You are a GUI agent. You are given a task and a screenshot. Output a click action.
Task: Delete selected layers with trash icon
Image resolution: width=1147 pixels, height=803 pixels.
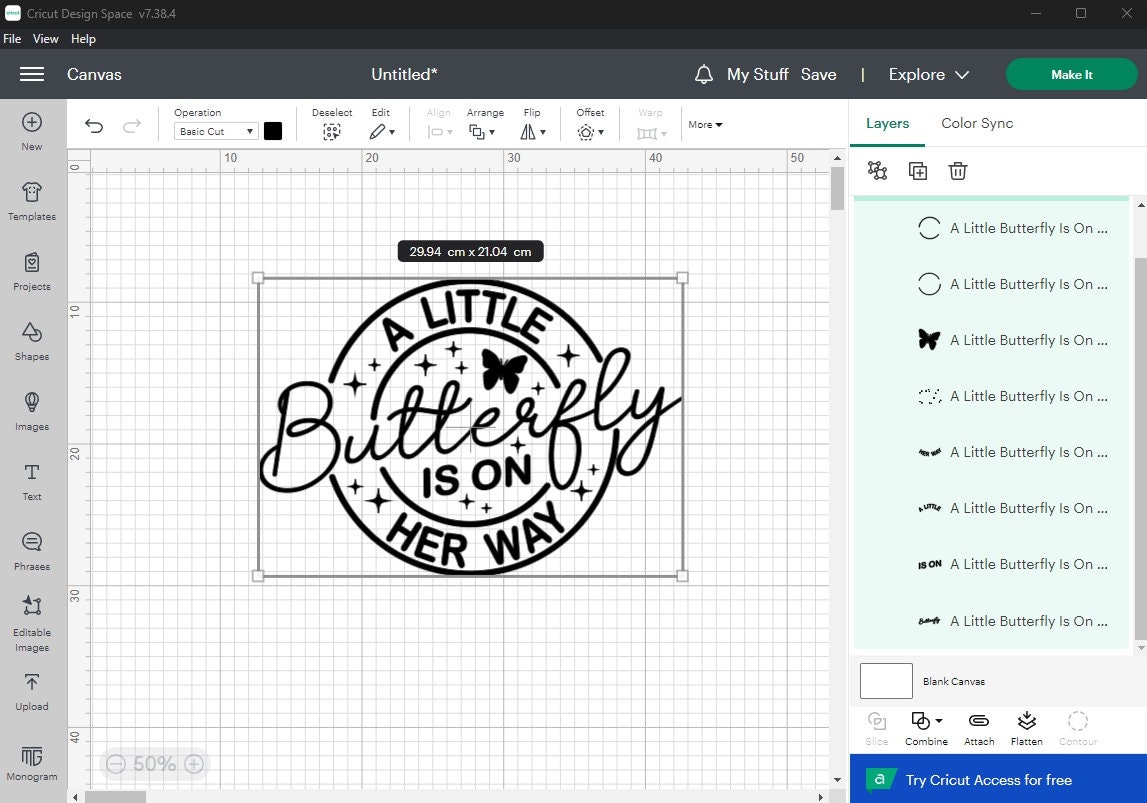coord(958,170)
